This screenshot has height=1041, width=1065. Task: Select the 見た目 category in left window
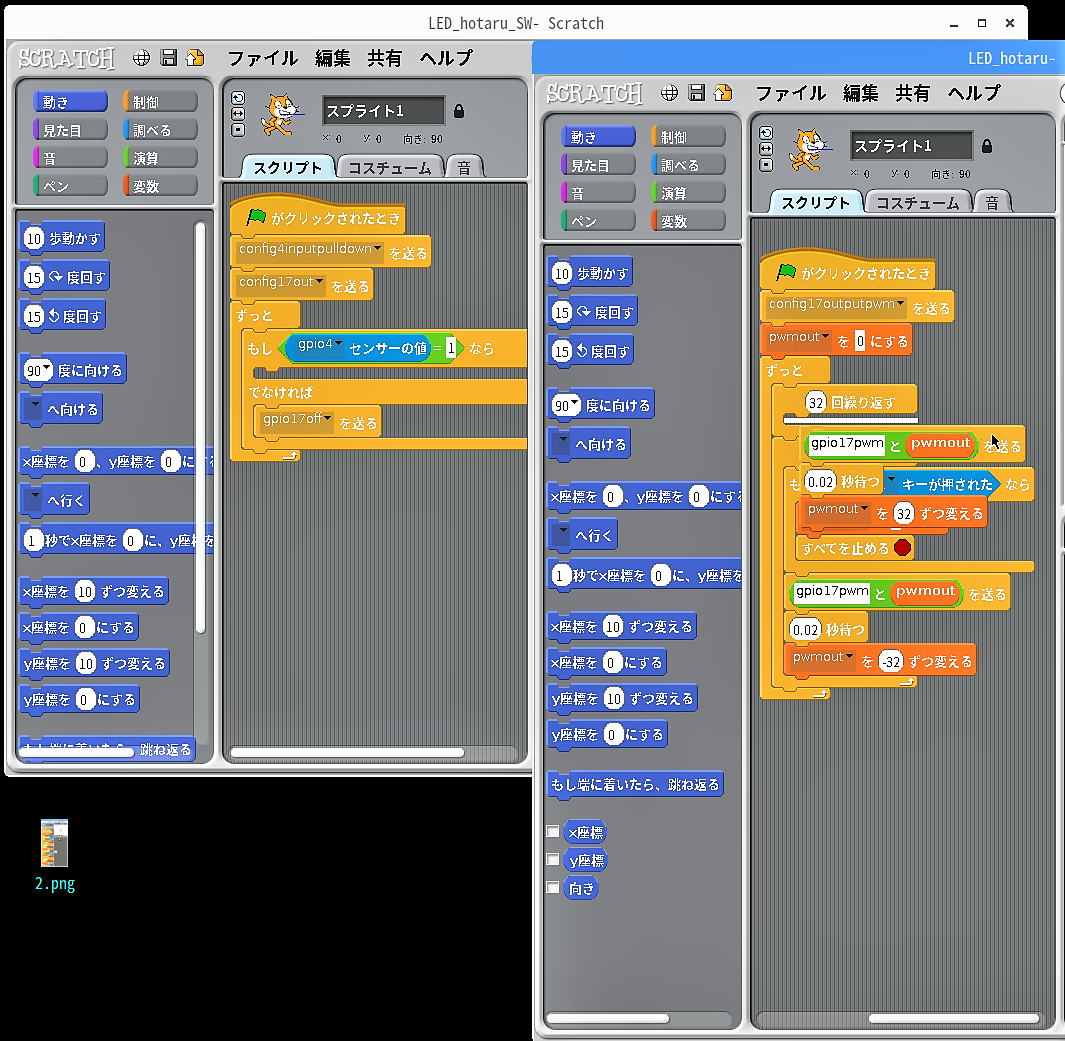pyautogui.click(x=70, y=130)
